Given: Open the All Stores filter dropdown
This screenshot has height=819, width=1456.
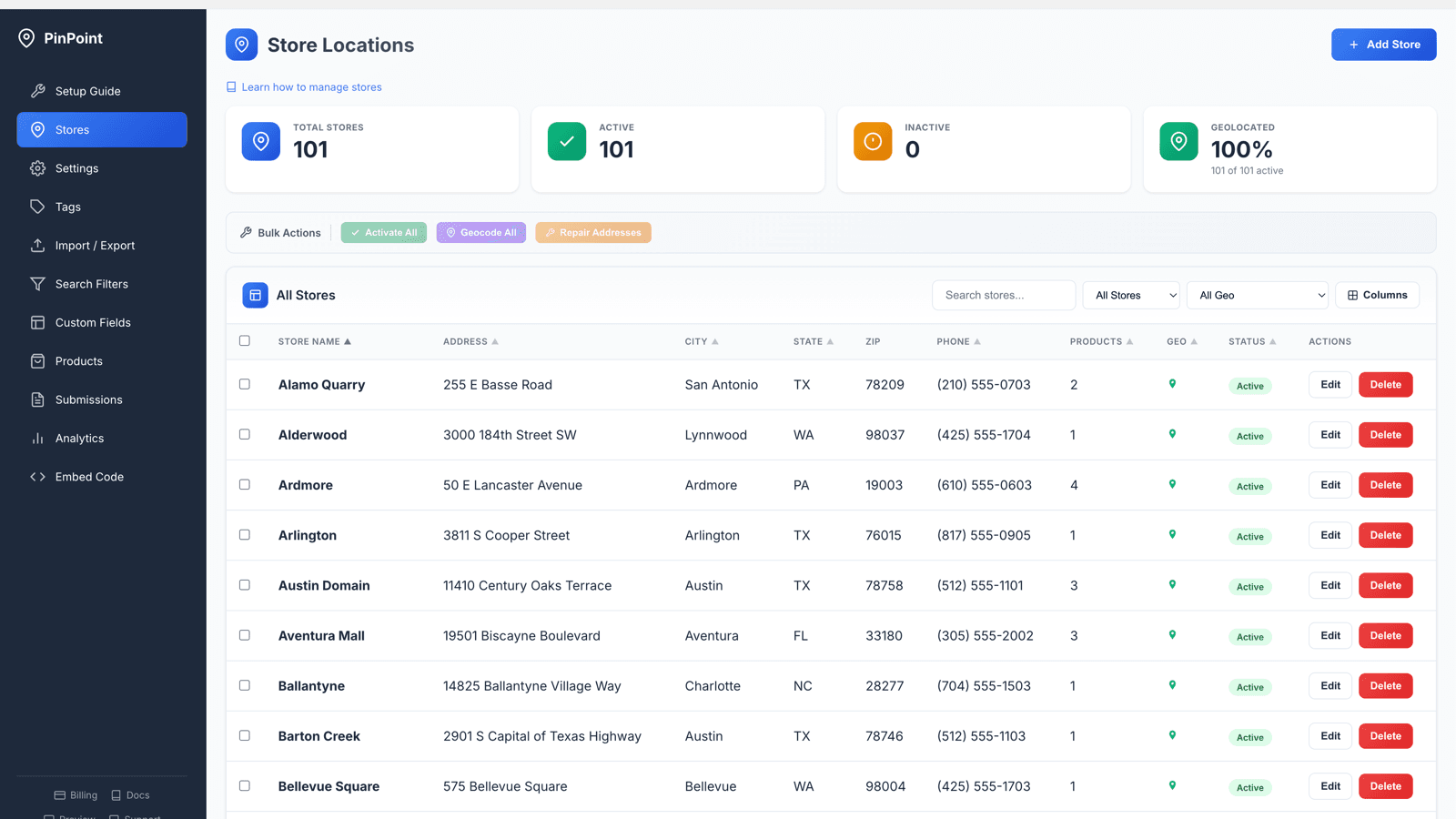Looking at the screenshot, I should coord(1131,295).
